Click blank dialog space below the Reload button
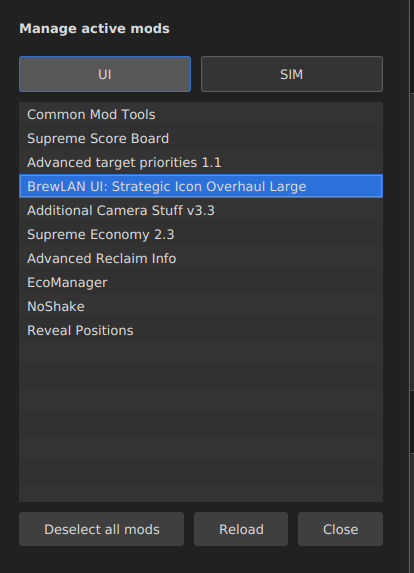This screenshot has width=414, height=573. click(x=241, y=560)
